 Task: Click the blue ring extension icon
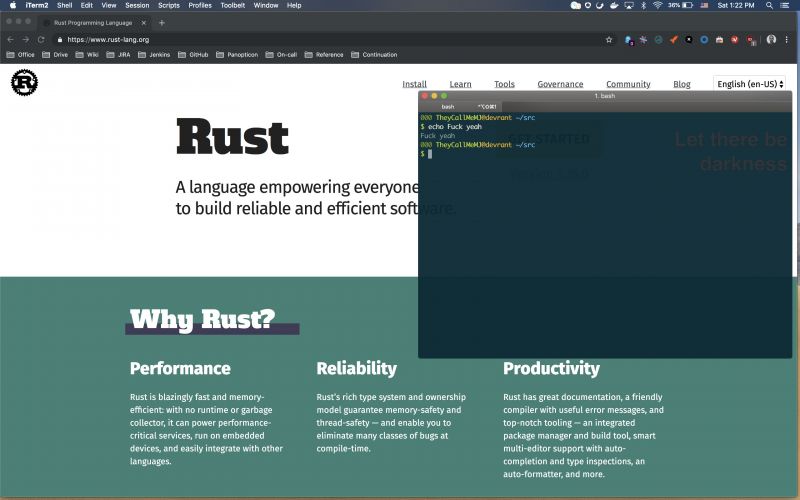pos(704,39)
